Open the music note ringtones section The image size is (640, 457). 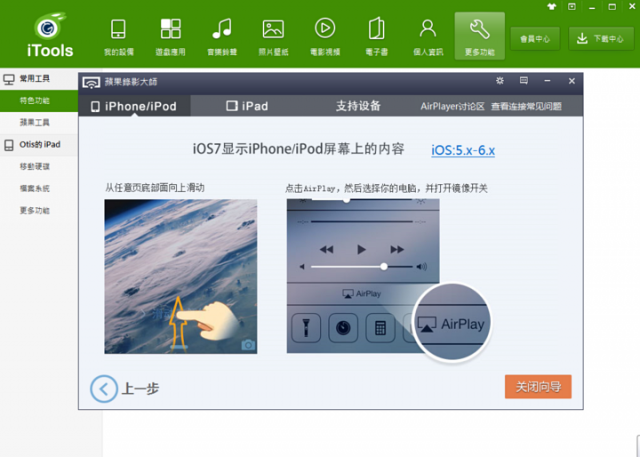pyautogui.click(x=222, y=37)
